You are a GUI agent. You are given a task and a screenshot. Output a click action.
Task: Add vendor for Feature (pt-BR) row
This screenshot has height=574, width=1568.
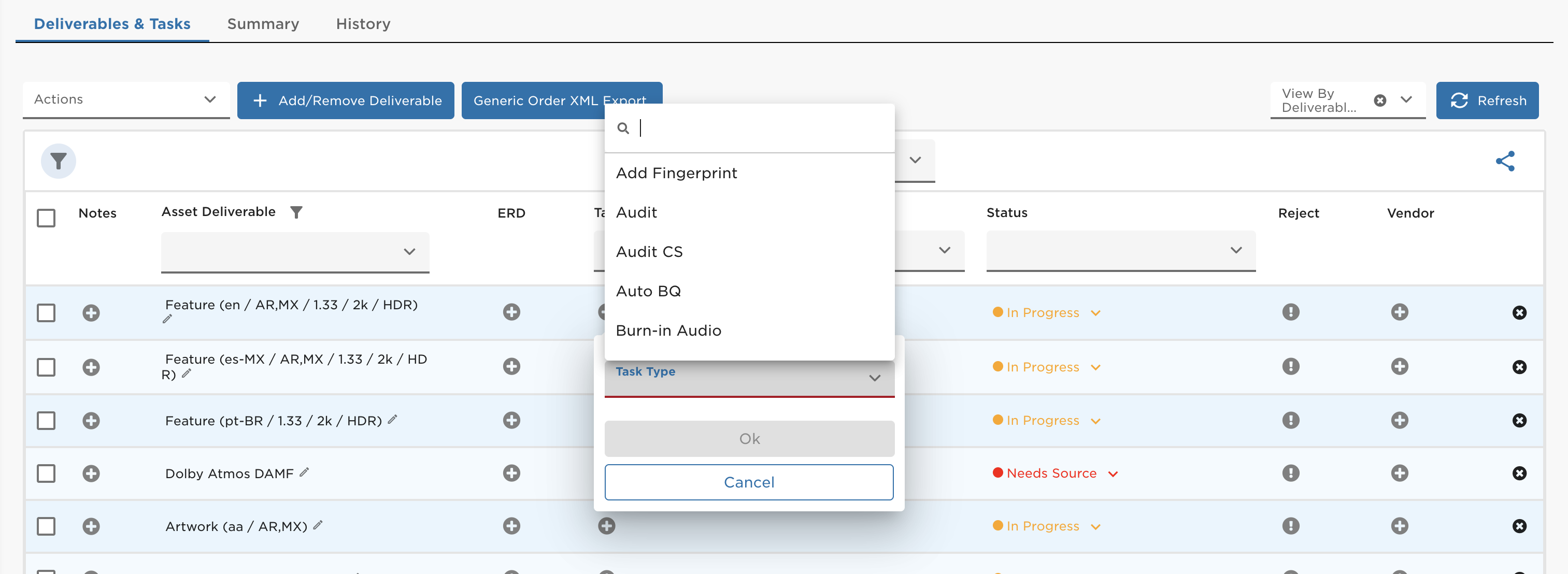point(1400,420)
